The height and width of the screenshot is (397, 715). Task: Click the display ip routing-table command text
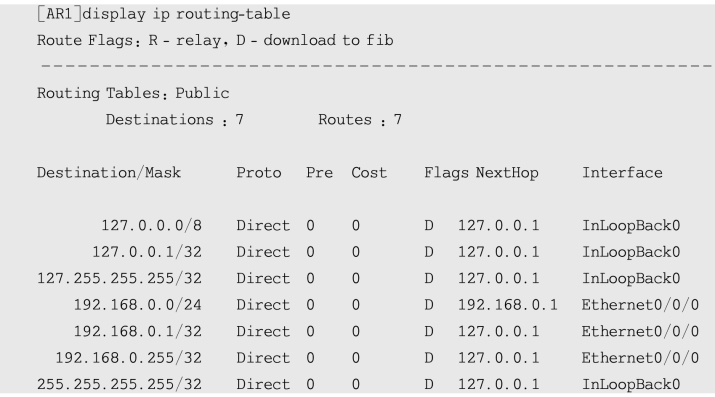pyautogui.click(x=186, y=14)
